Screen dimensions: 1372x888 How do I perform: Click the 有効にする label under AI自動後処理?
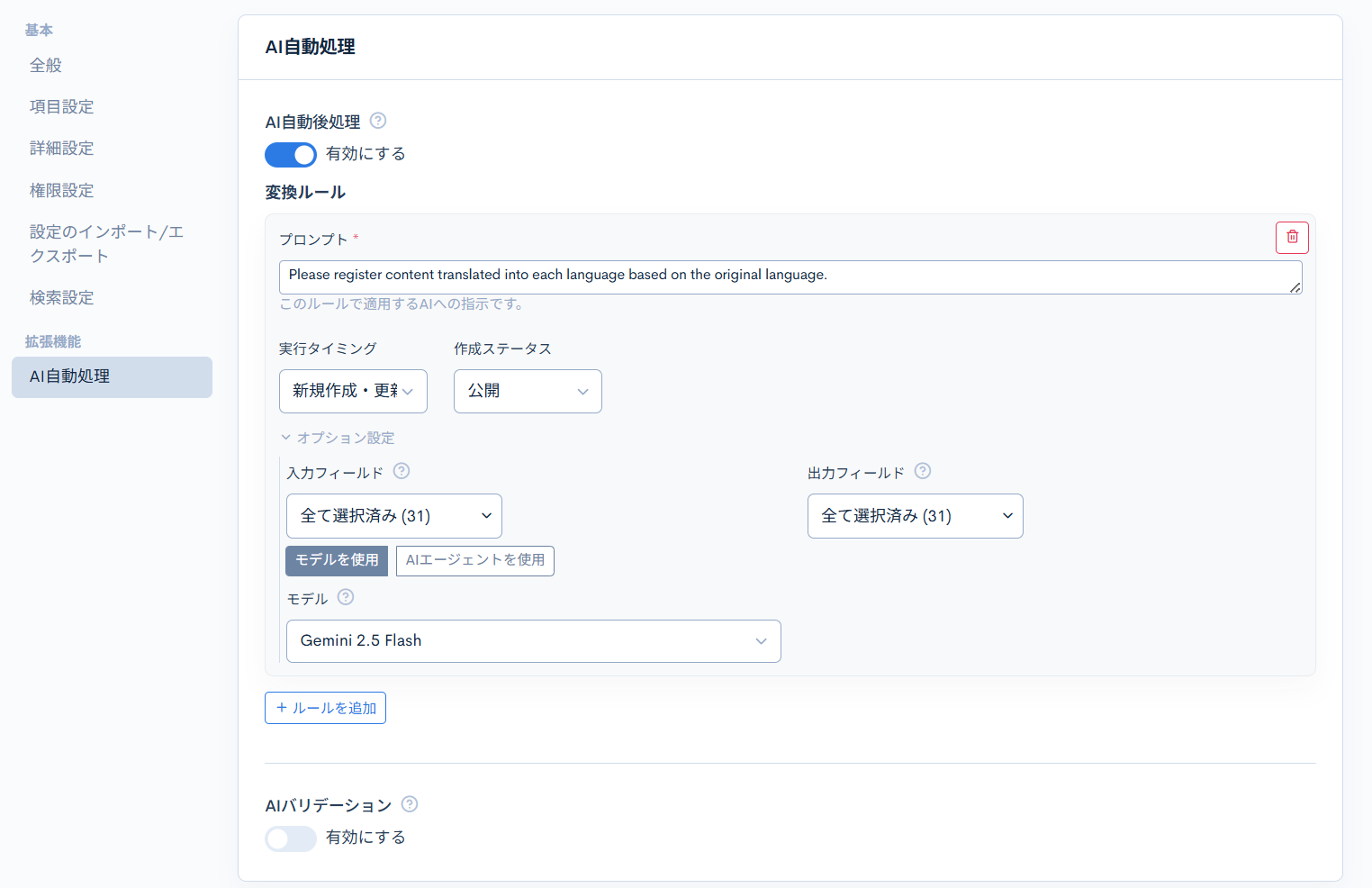pos(366,154)
